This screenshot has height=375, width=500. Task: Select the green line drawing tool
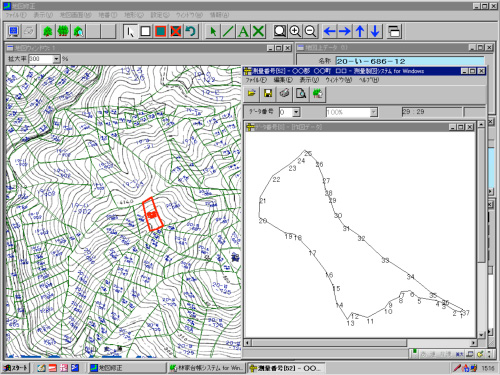[x=228, y=31]
